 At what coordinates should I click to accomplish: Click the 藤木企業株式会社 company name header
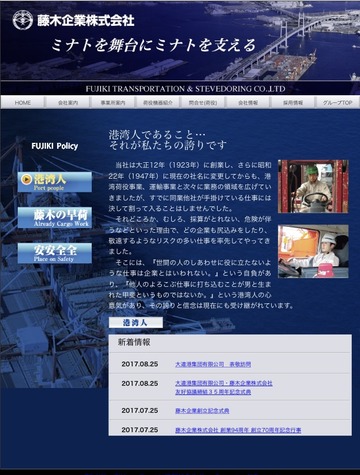85,20
